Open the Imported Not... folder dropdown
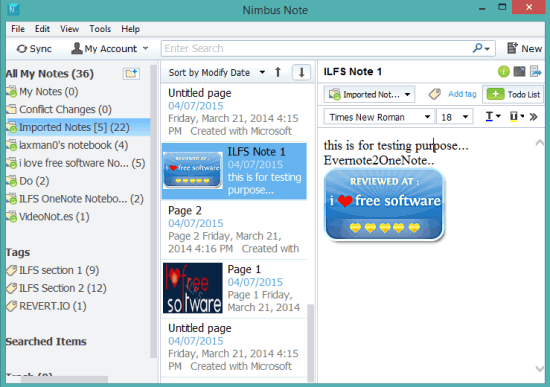Screen dimensions: 550x387 [x=369, y=94]
